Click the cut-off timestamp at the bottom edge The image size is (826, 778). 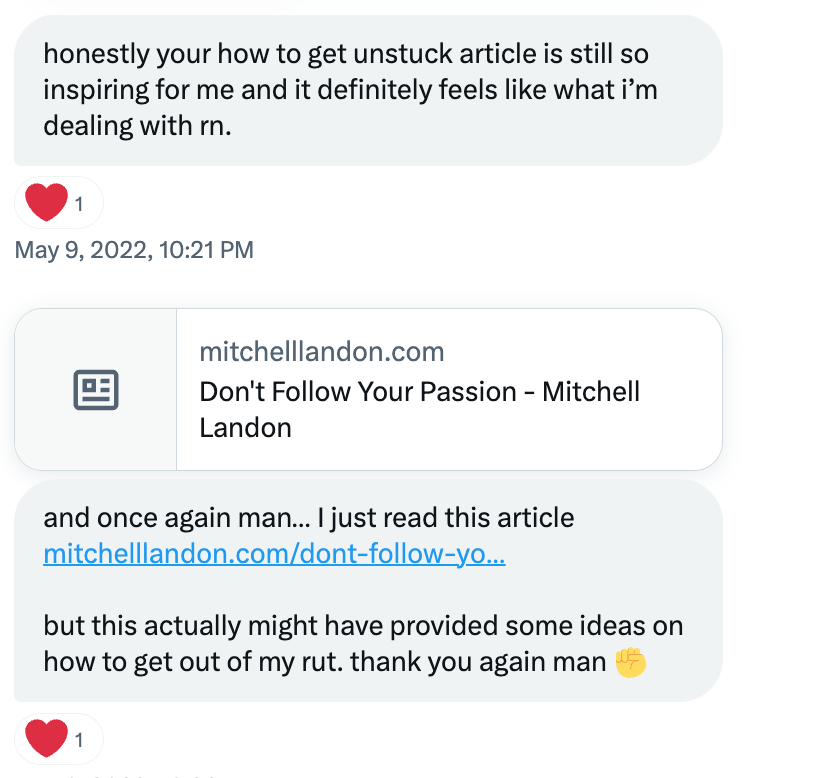(132, 775)
